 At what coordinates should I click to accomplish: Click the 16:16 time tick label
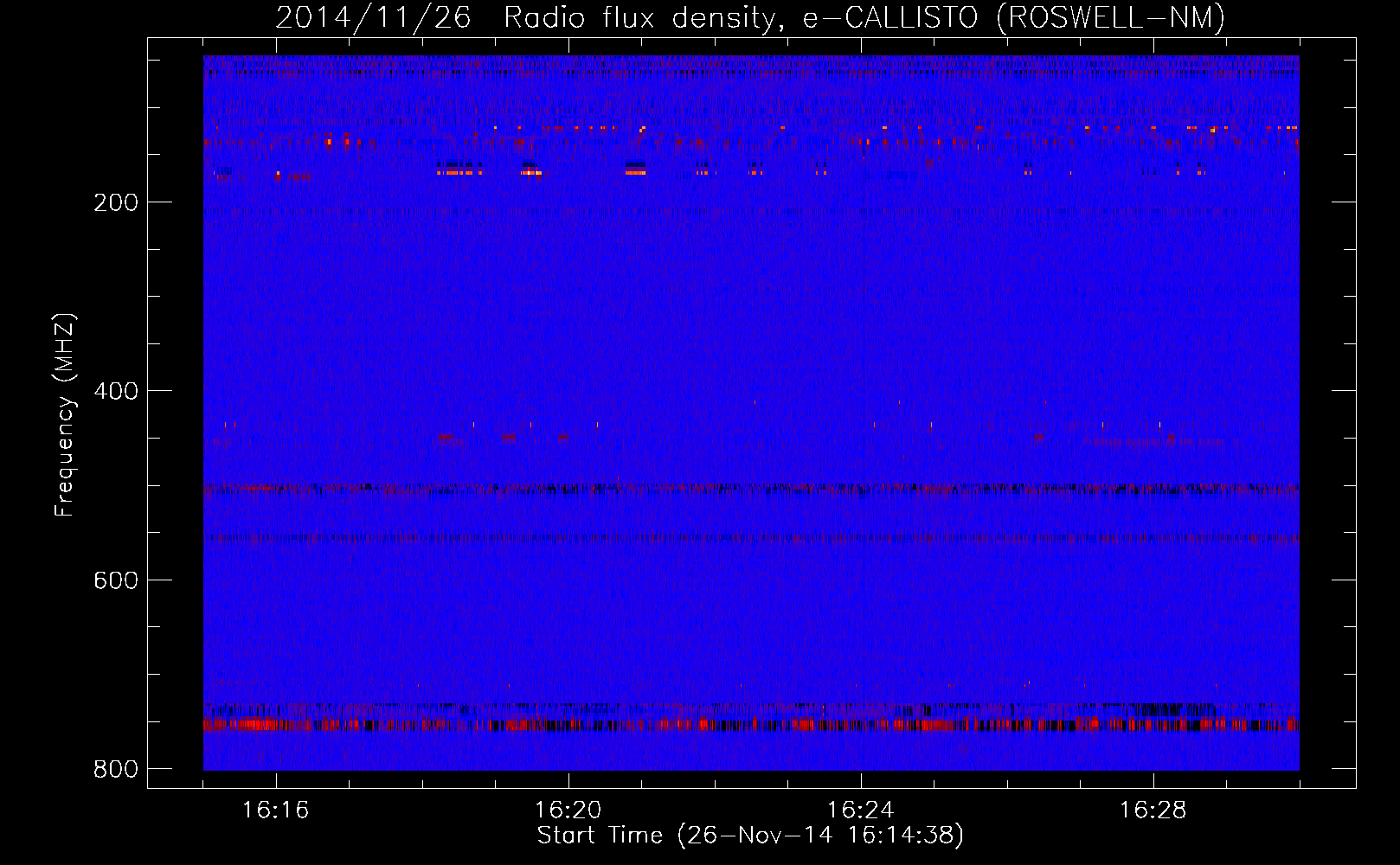pos(276,811)
